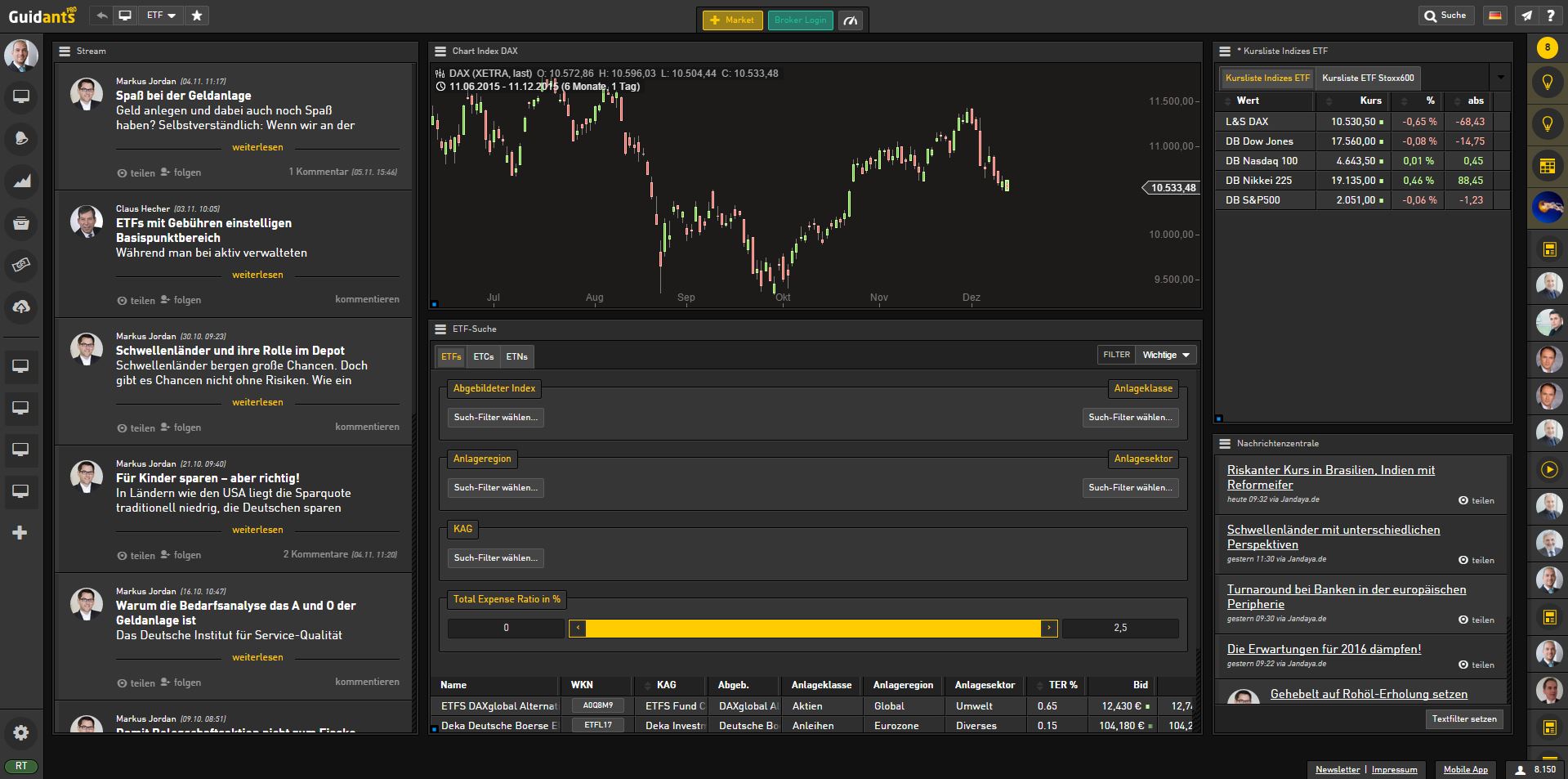Open the ETF-Suche panel hamburger menu
1568x779 pixels.
pyautogui.click(x=440, y=329)
